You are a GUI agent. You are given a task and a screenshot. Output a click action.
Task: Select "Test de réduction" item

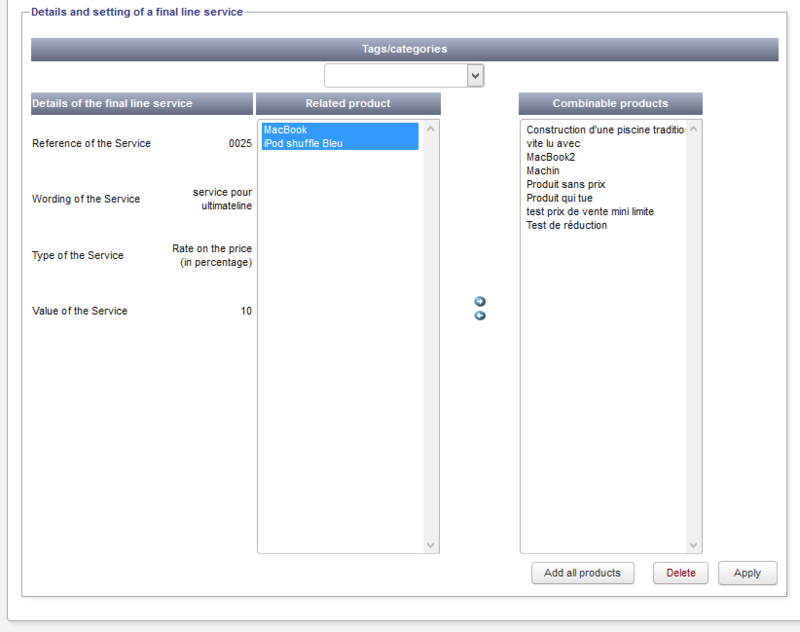pyautogui.click(x=566, y=225)
